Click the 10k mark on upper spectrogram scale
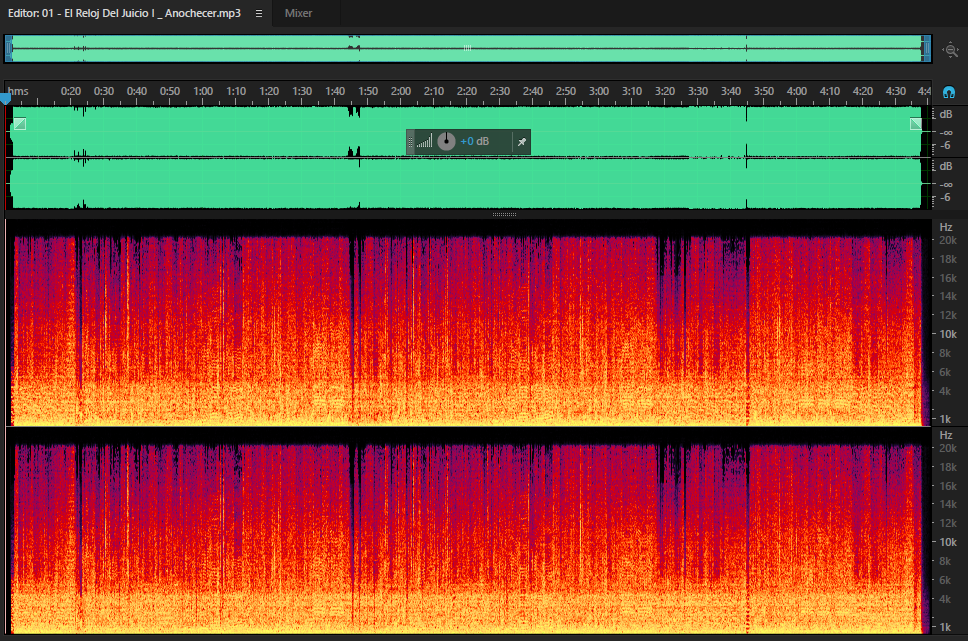968x641 pixels. point(948,334)
